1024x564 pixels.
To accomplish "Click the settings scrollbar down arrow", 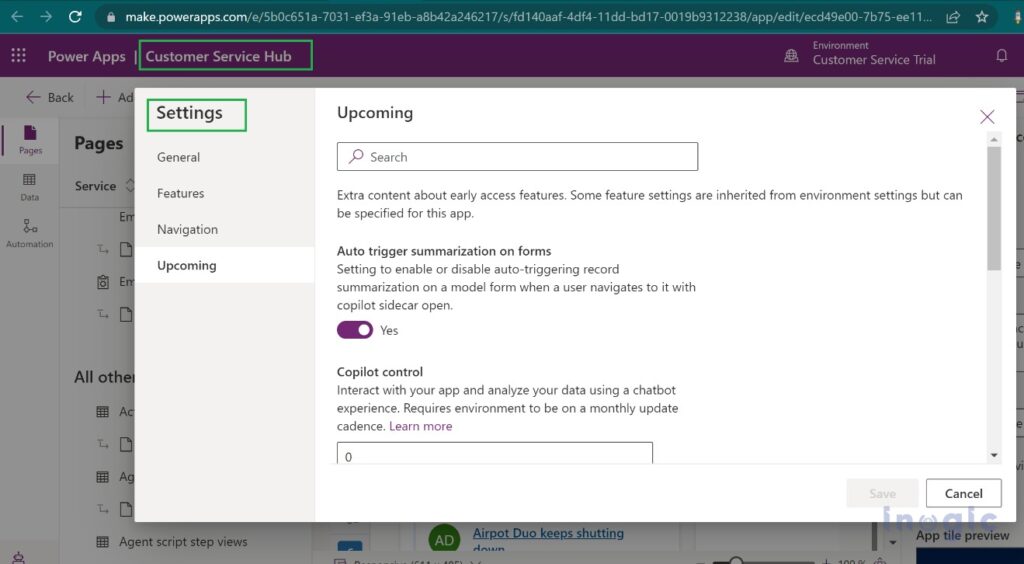I will [x=994, y=455].
